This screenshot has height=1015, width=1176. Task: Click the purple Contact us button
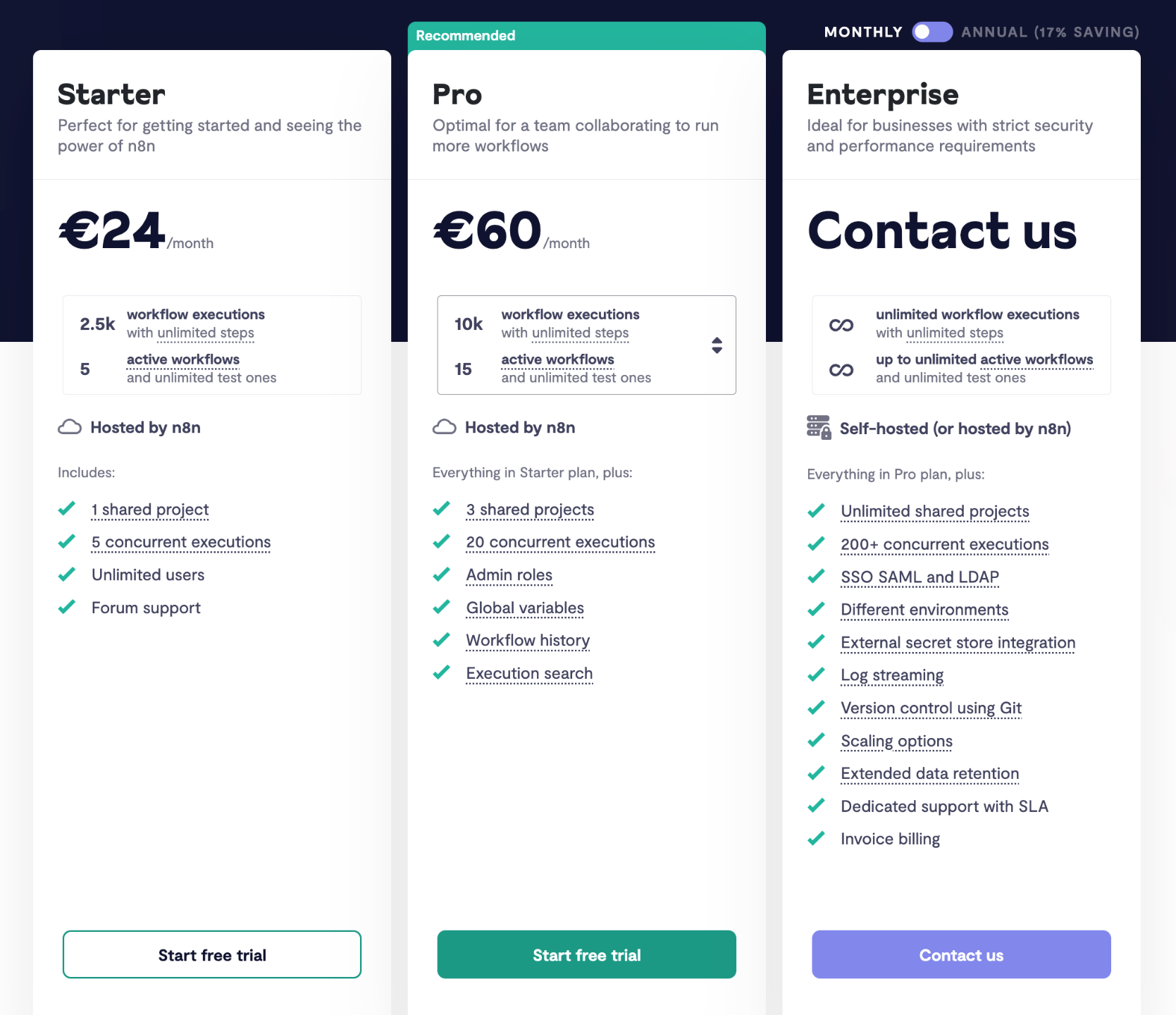coord(961,954)
